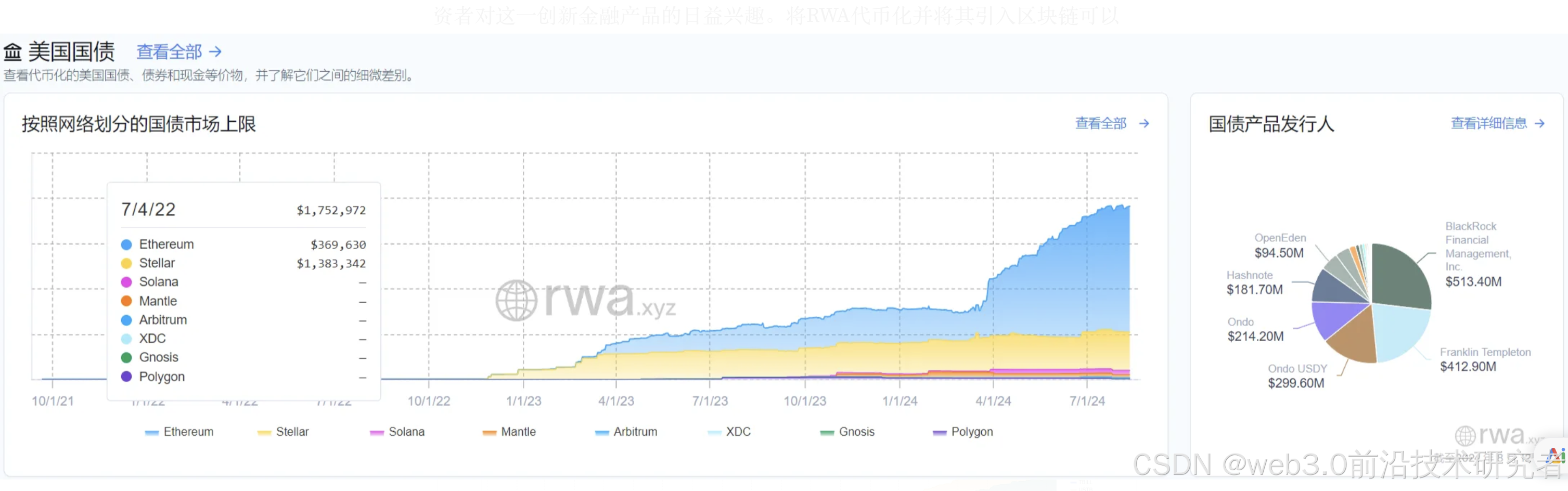Click the Arbitrum blue dot in the tooltip

click(126, 320)
